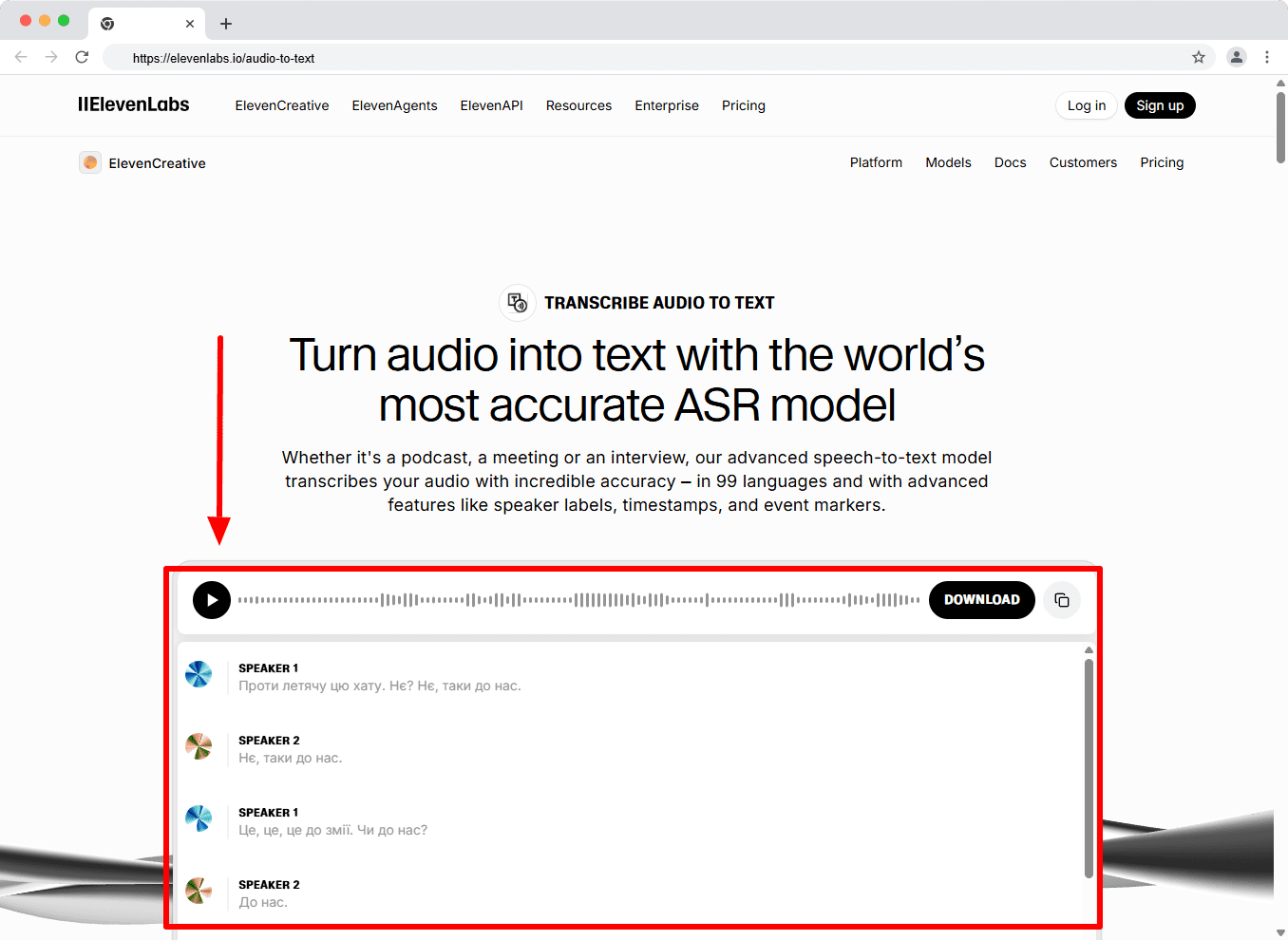Viewport: 1288px width, 940px height.
Task: Play the audio sample
Action: [212, 600]
